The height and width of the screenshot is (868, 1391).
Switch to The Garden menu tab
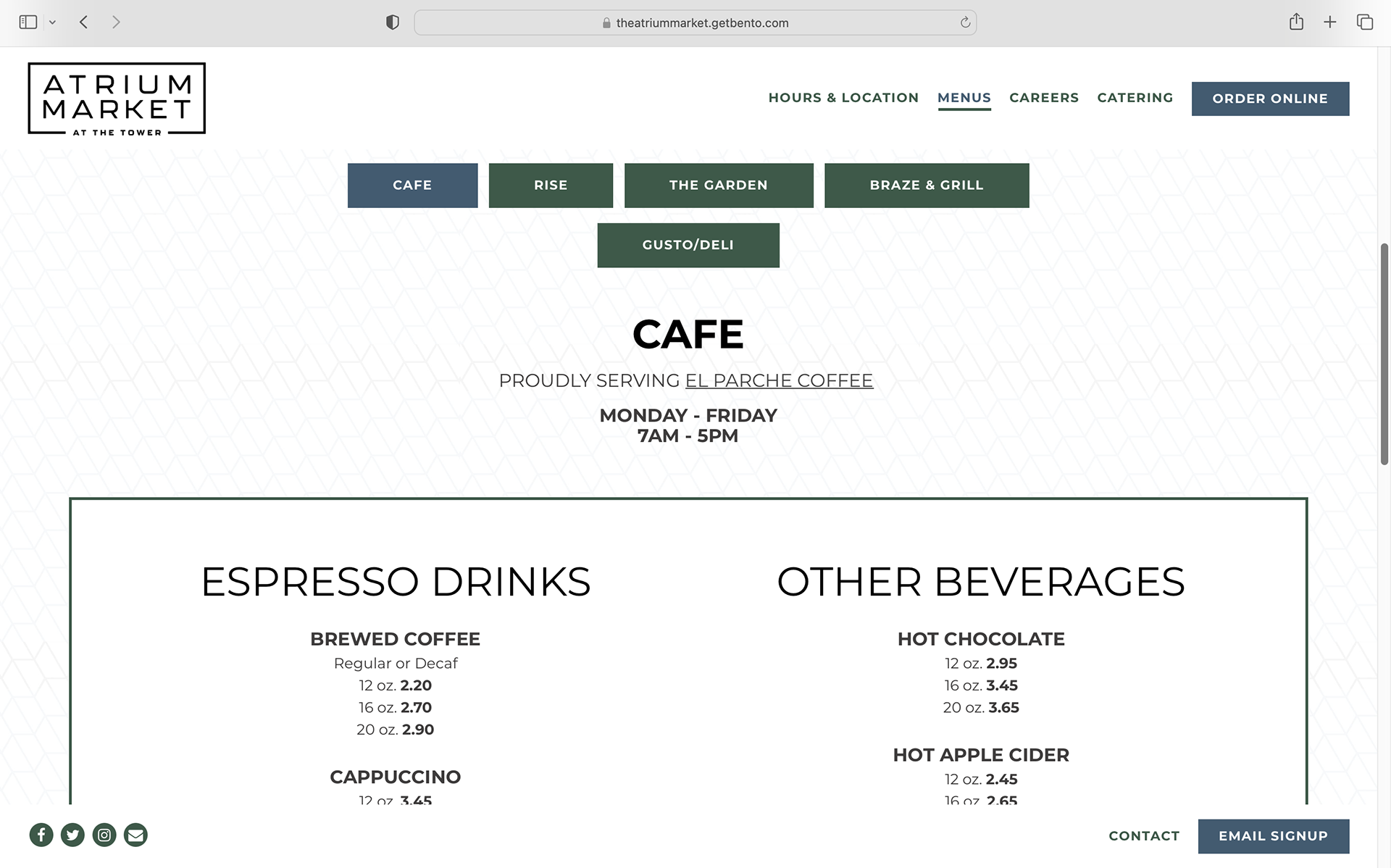[719, 185]
